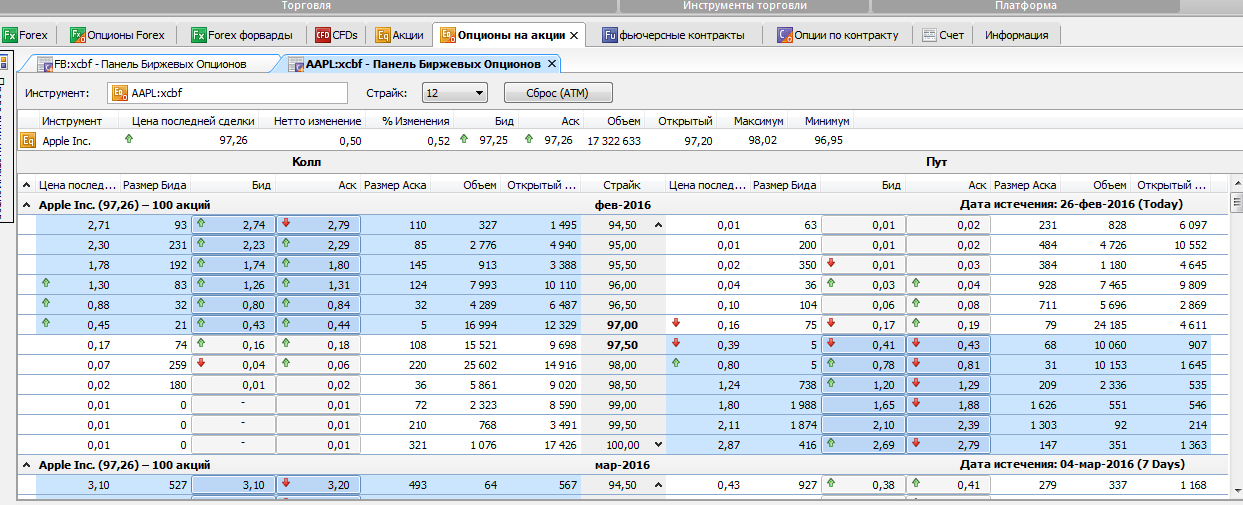This screenshot has width=1243, height=505.
Task: Click call bid 0,43 at strike 97,00
Action: pos(232,325)
